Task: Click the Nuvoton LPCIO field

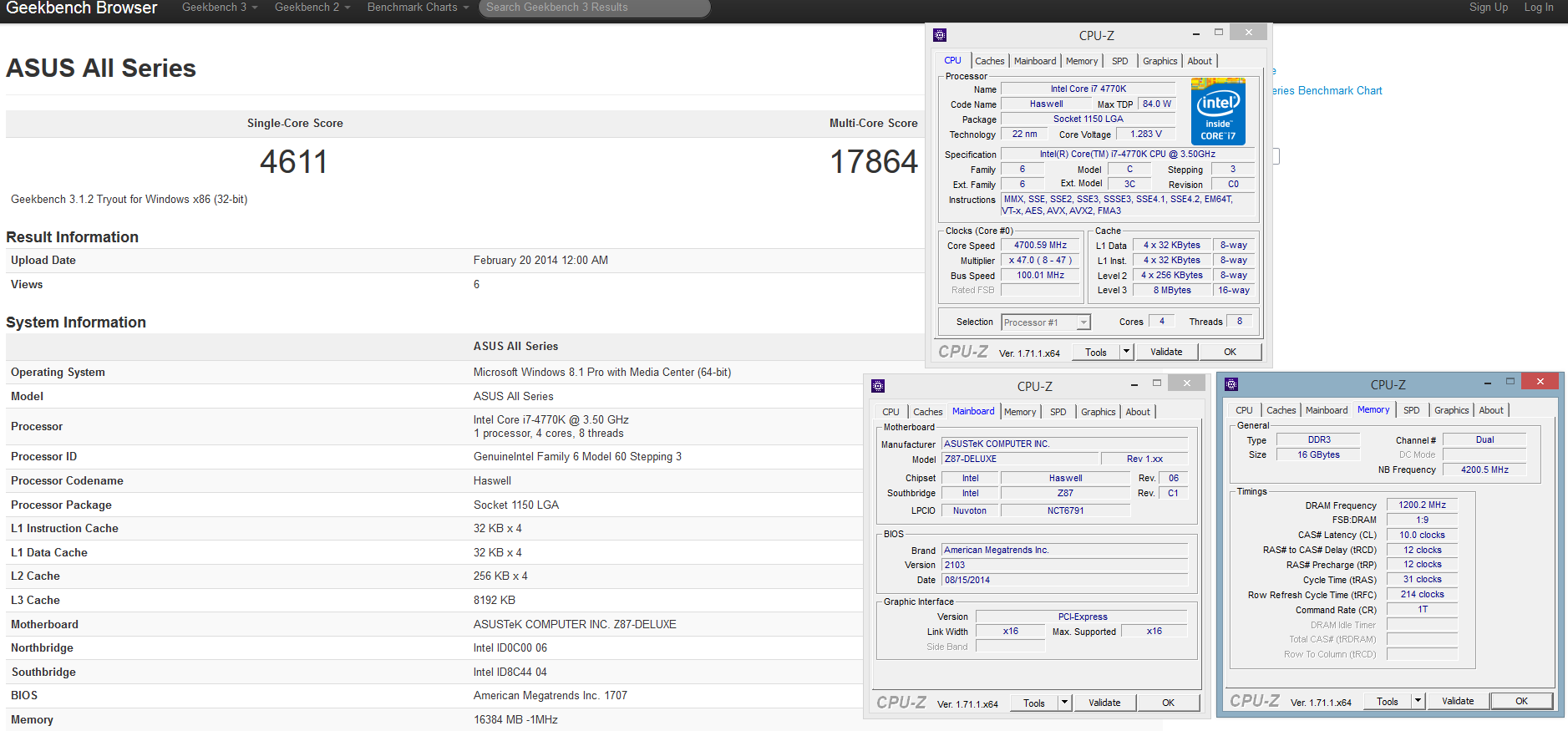Action: (970, 511)
